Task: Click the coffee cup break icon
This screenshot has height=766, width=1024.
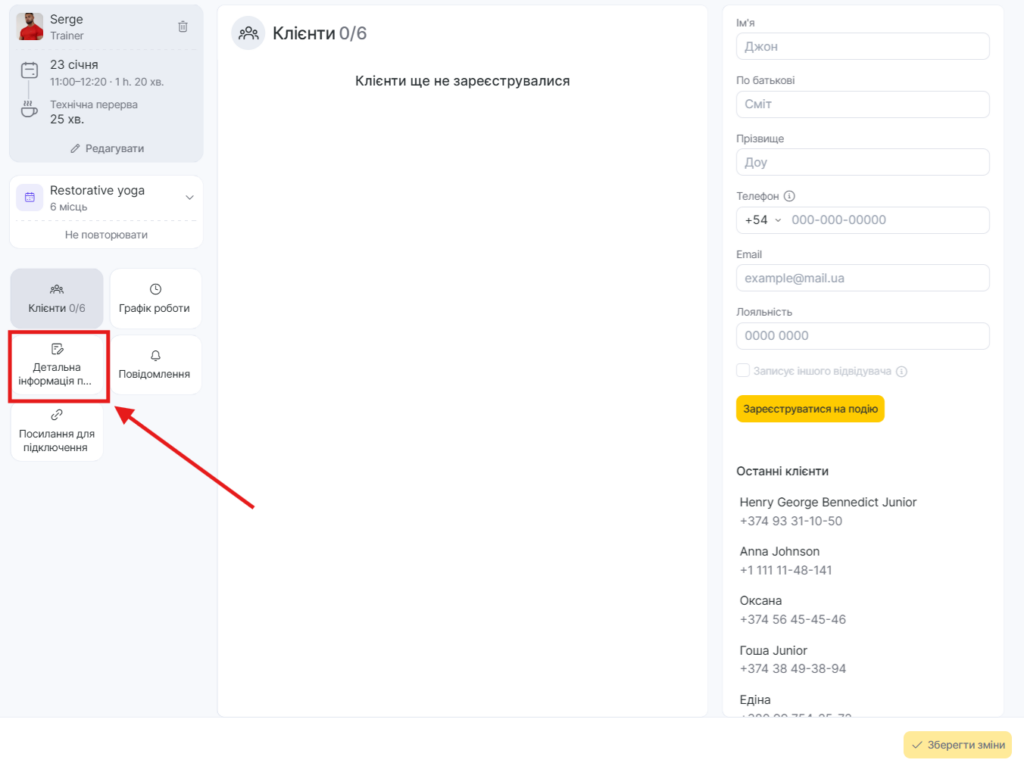Action: pos(30,110)
